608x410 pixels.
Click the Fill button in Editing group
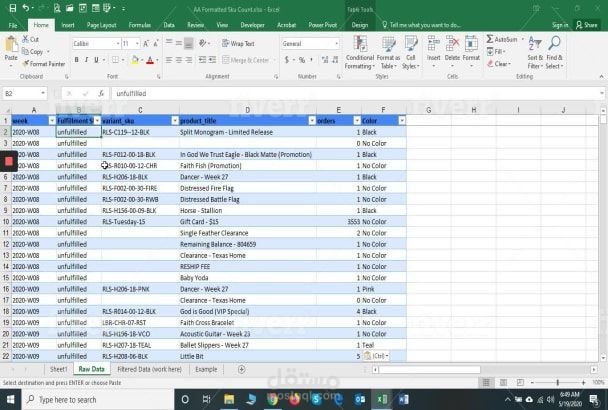[495, 52]
